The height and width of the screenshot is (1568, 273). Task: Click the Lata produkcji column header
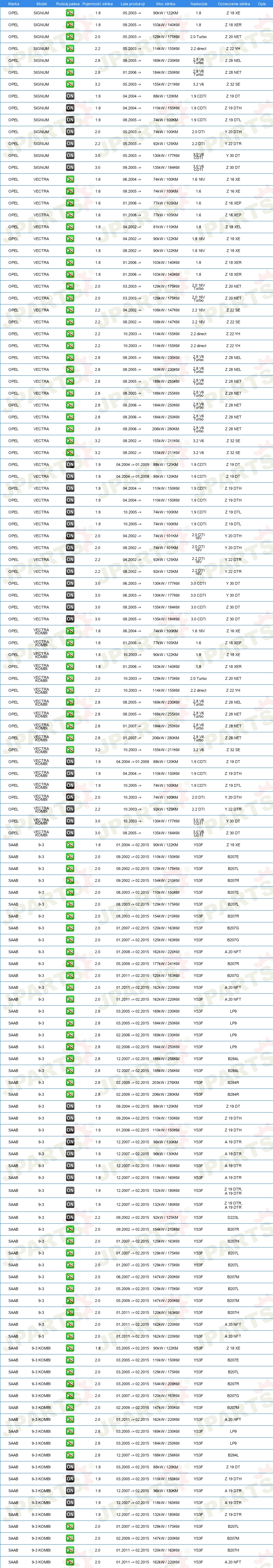pos(133,3)
